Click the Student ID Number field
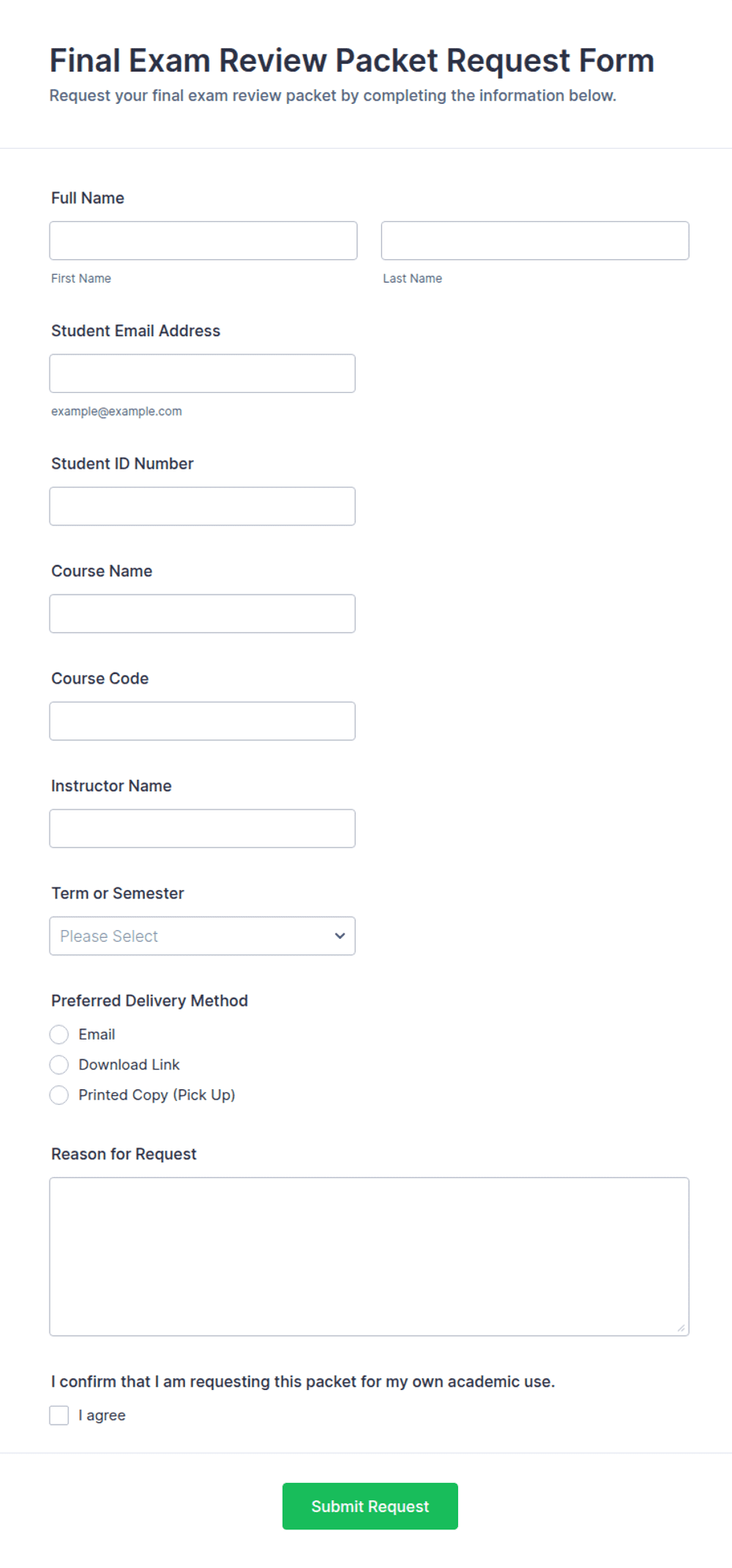The image size is (732, 1568). pos(202,506)
